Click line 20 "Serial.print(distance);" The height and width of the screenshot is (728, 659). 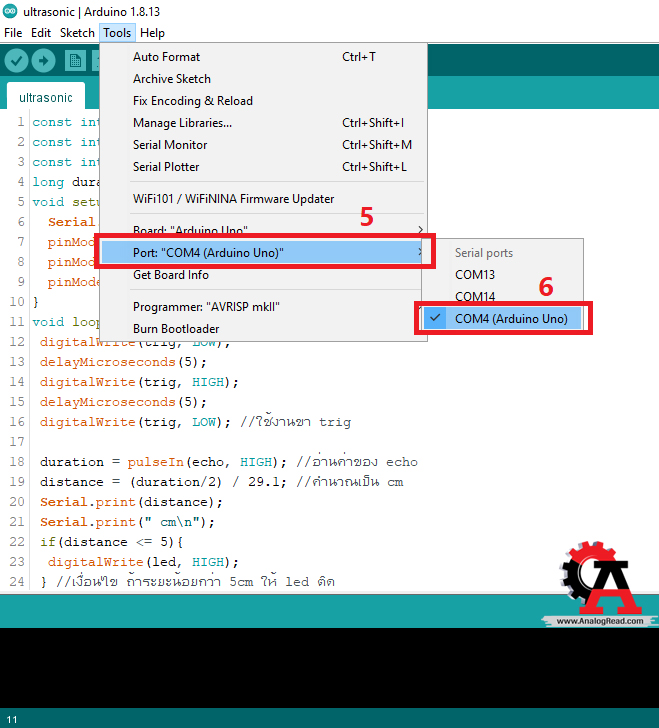click(131, 502)
